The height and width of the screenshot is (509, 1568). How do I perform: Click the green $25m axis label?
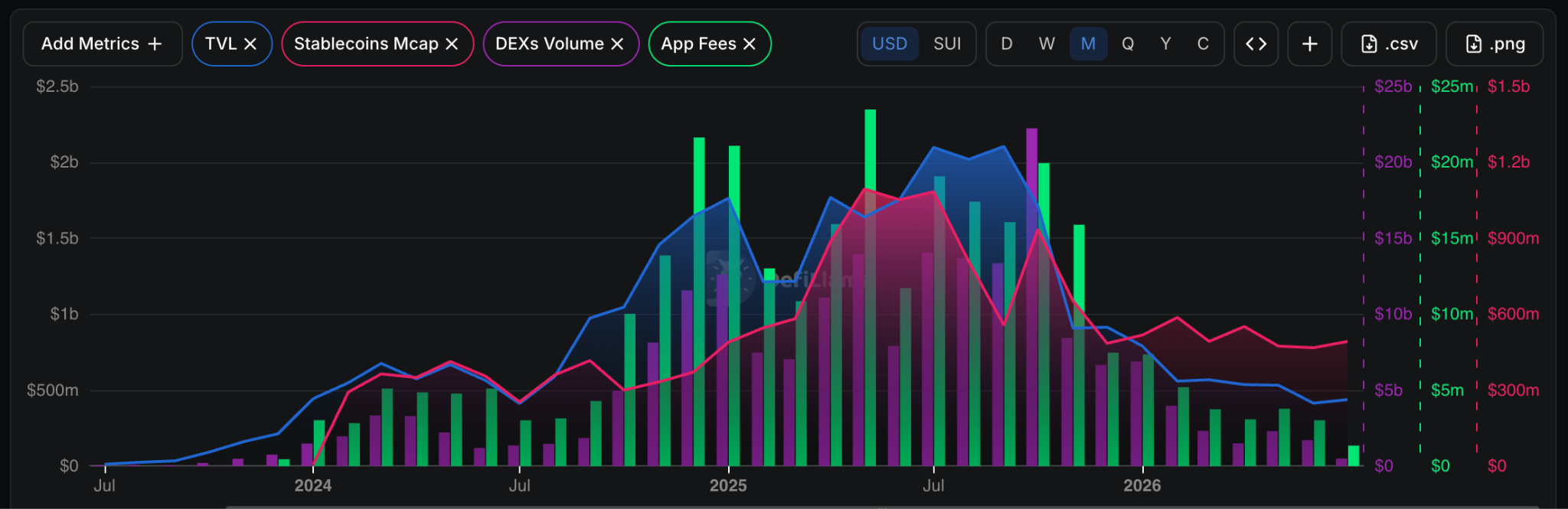coord(1452,86)
